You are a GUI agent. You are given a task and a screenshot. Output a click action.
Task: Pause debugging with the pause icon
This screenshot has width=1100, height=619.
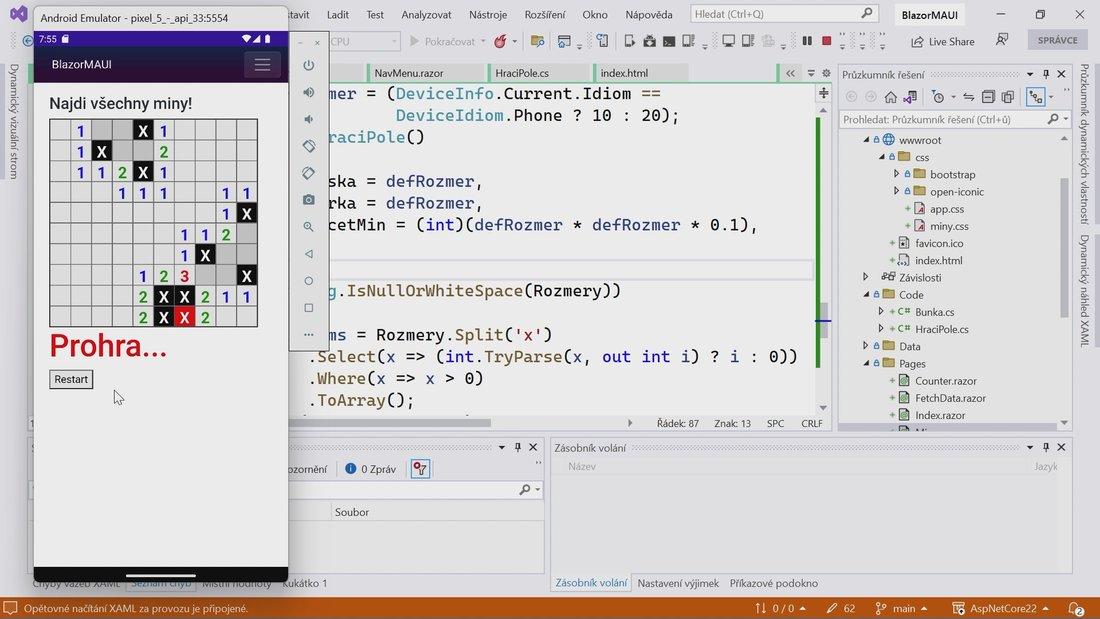pyautogui.click(x=807, y=41)
